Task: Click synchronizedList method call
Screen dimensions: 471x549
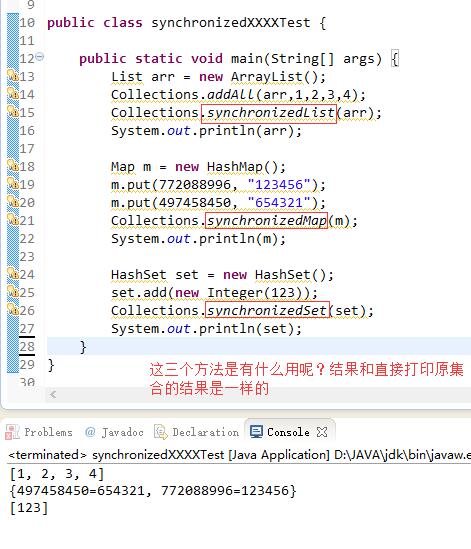Action: 270,113
